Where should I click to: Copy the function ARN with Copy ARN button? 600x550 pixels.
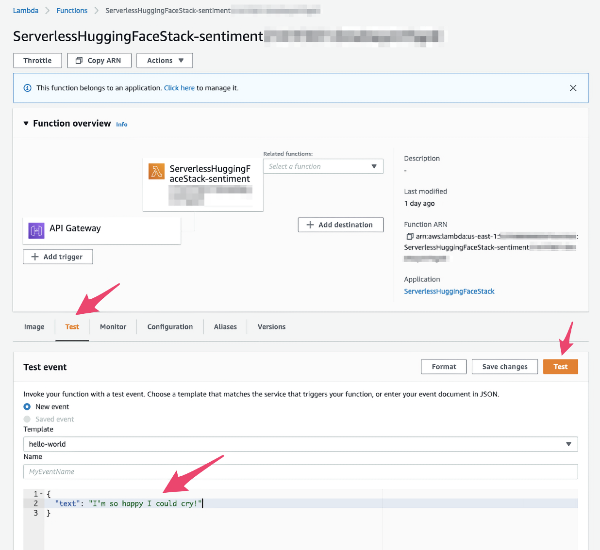99,60
